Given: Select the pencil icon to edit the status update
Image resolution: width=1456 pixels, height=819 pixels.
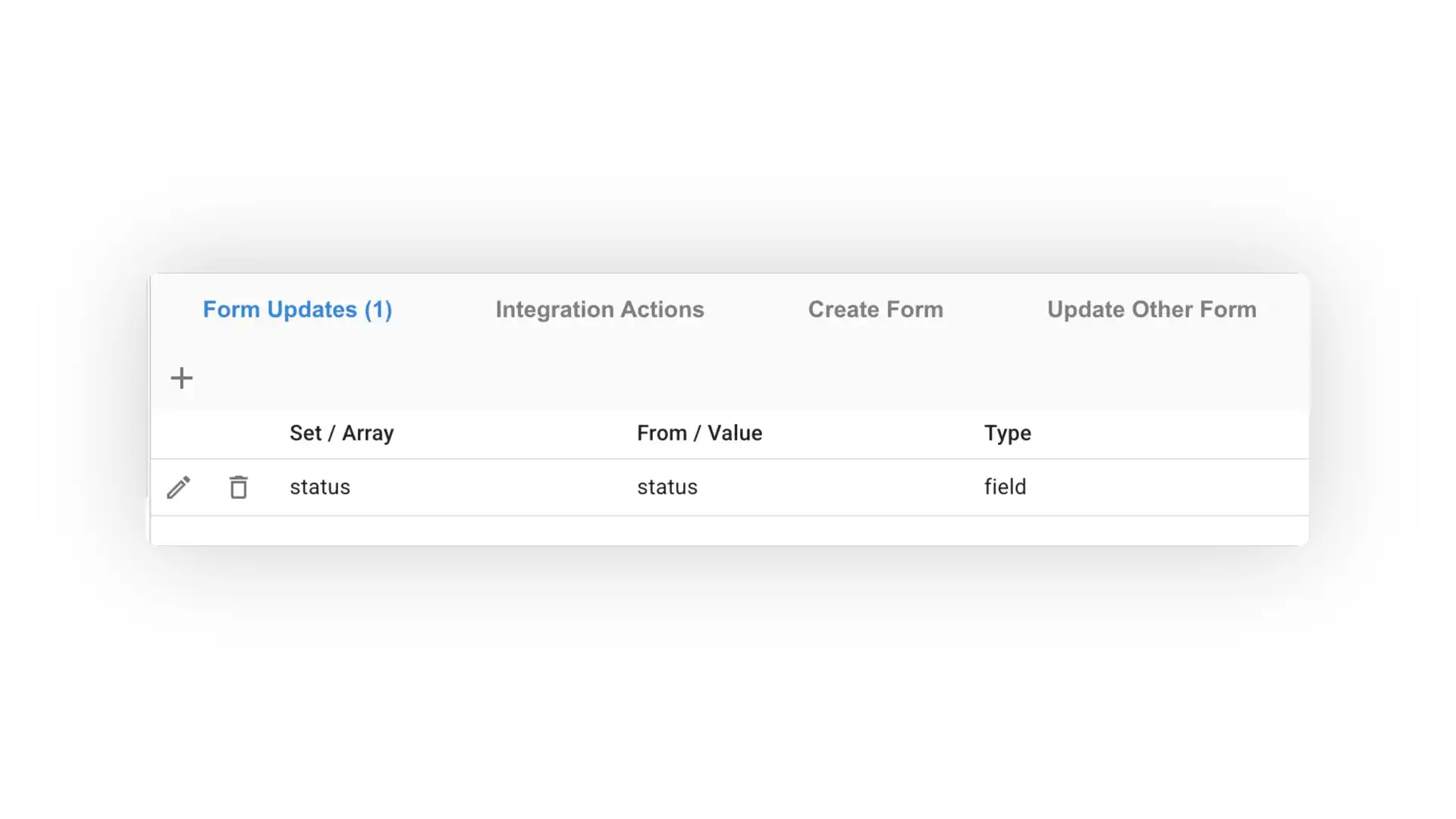Looking at the screenshot, I should pos(179,487).
